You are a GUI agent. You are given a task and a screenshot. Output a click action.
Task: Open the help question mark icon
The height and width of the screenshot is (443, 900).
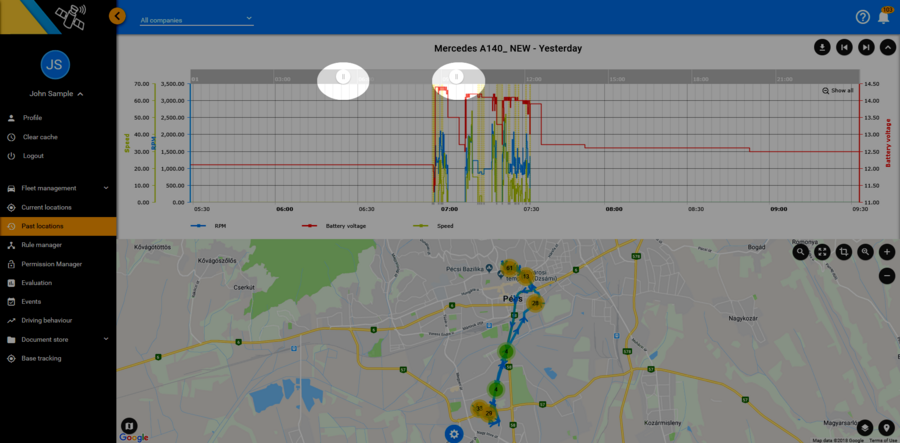pos(862,17)
